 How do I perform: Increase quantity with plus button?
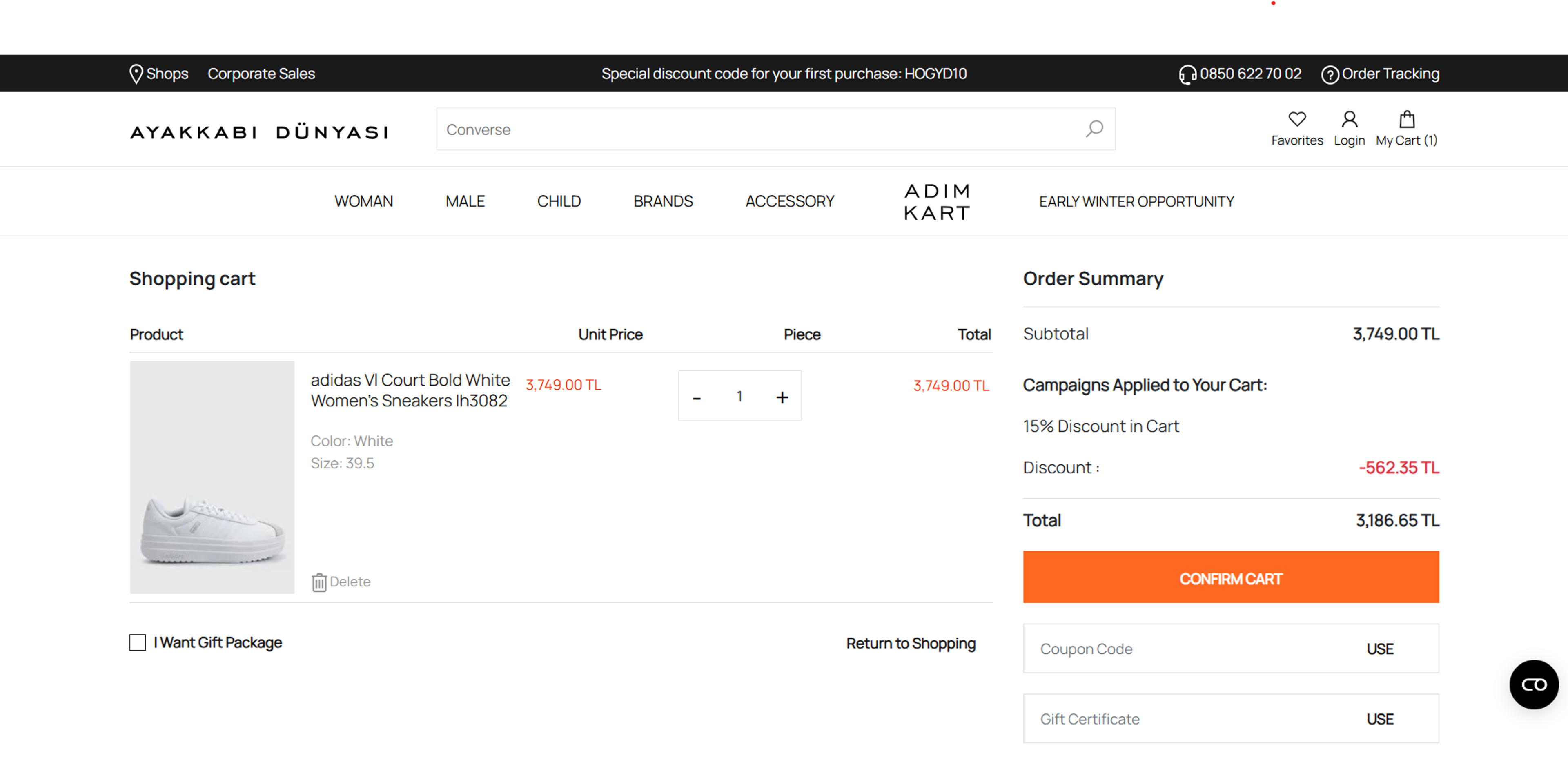click(782, 397)
